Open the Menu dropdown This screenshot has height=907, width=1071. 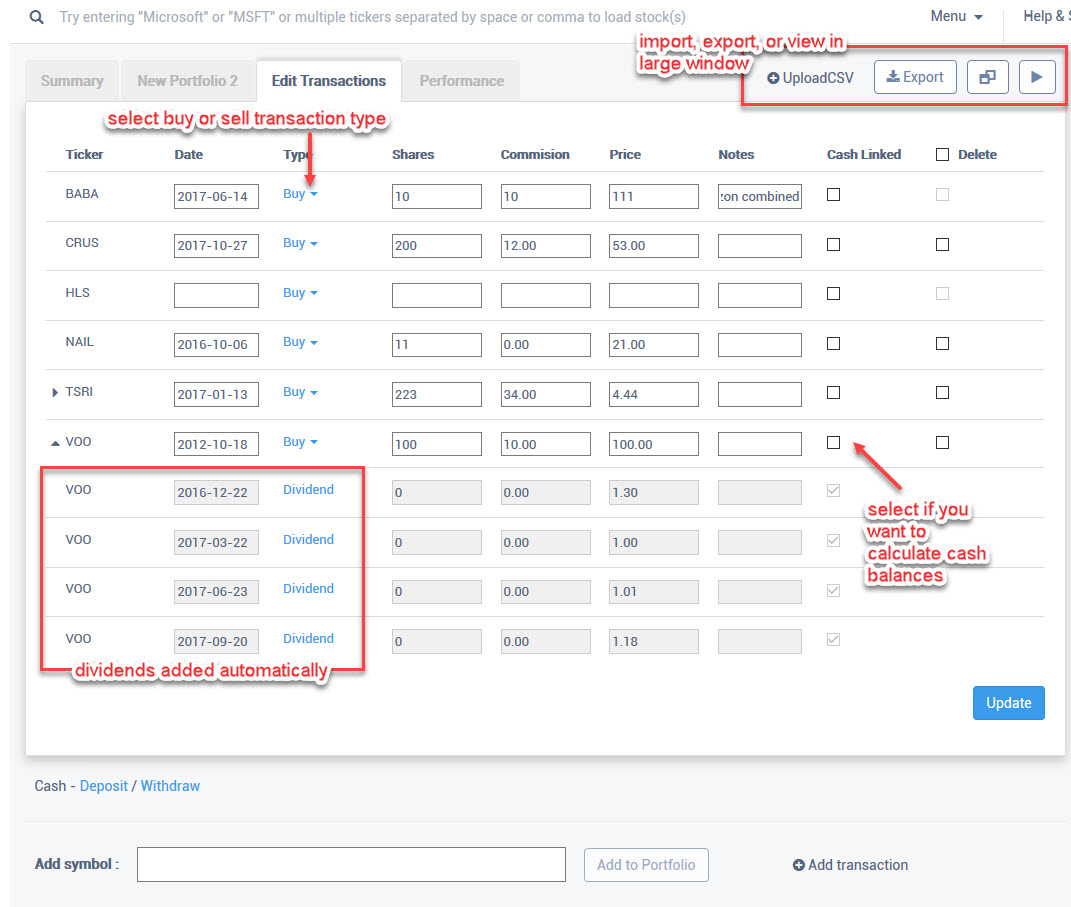[956, 17]
